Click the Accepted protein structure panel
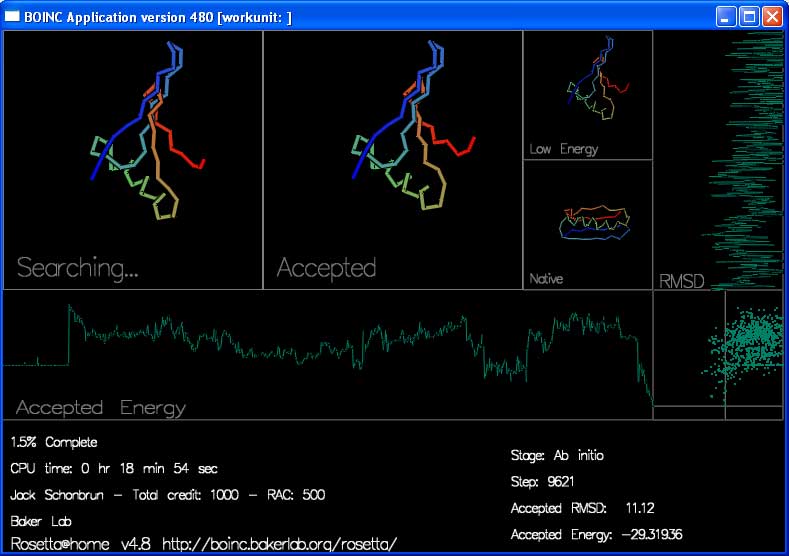Image resolution: width=789 pixels, height=556 pixels. (393, 160)
